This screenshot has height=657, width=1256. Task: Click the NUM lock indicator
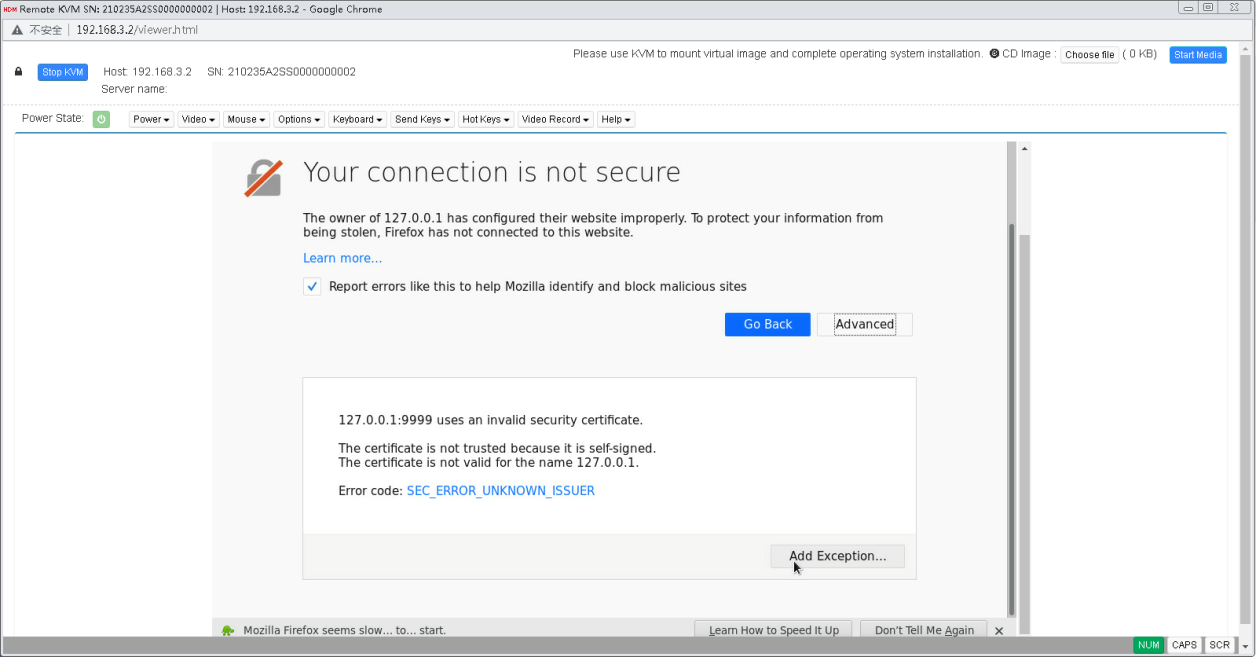(x=1149, y=645)
